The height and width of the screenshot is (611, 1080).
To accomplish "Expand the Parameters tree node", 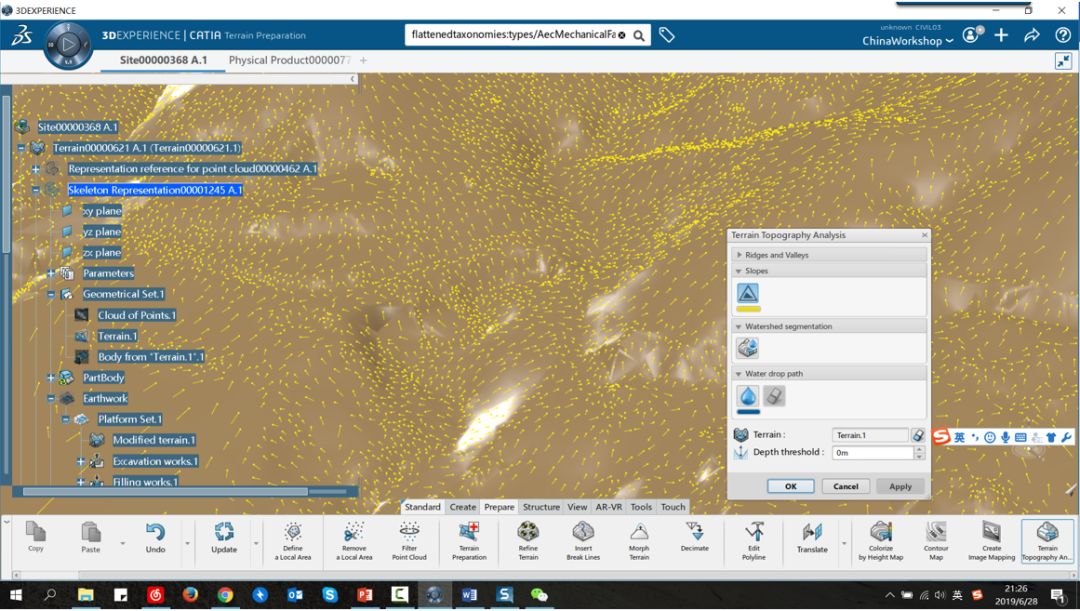I will pos(51,273).
